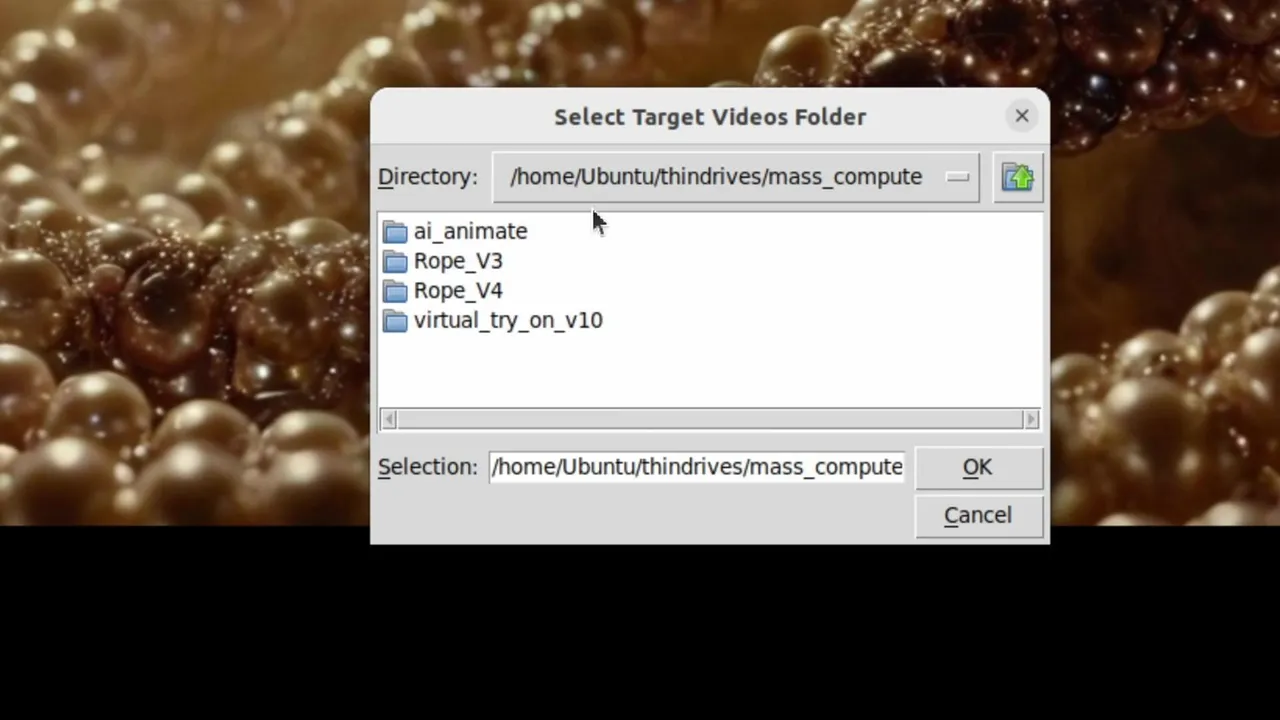Image resolution: width=1280 pixels, height=720 pixels.
Task: Click empty area of the folder list
Action: coord(800,360)
